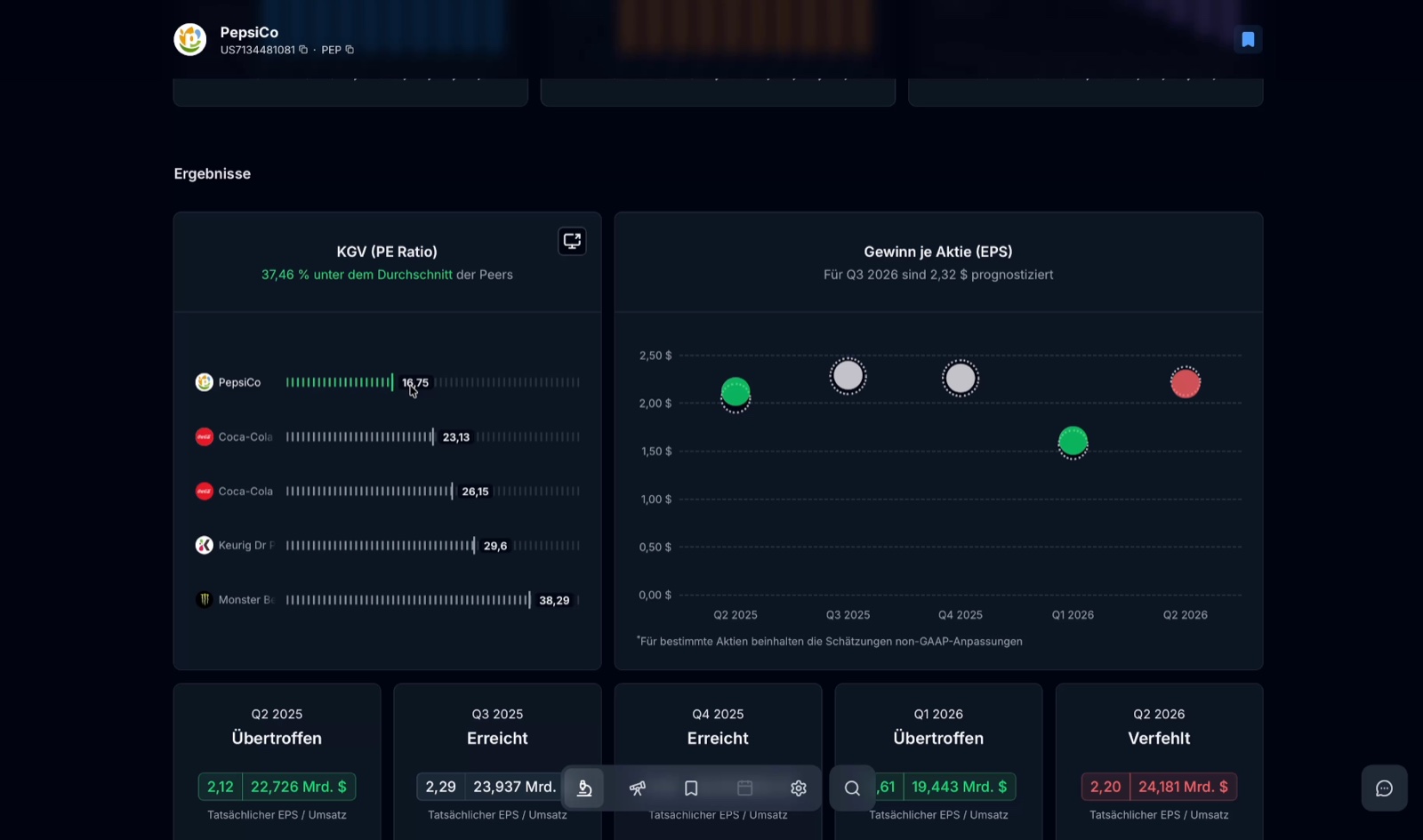
Task: Open the Q4 2025 Erreicht result card
Action: point(718,762)
